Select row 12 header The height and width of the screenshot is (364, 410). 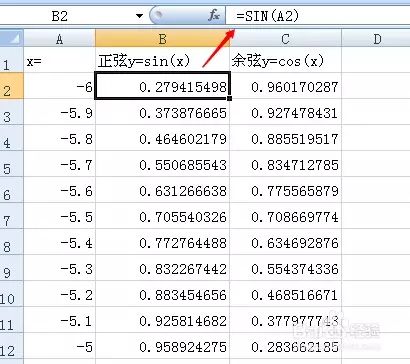(11, 346)
